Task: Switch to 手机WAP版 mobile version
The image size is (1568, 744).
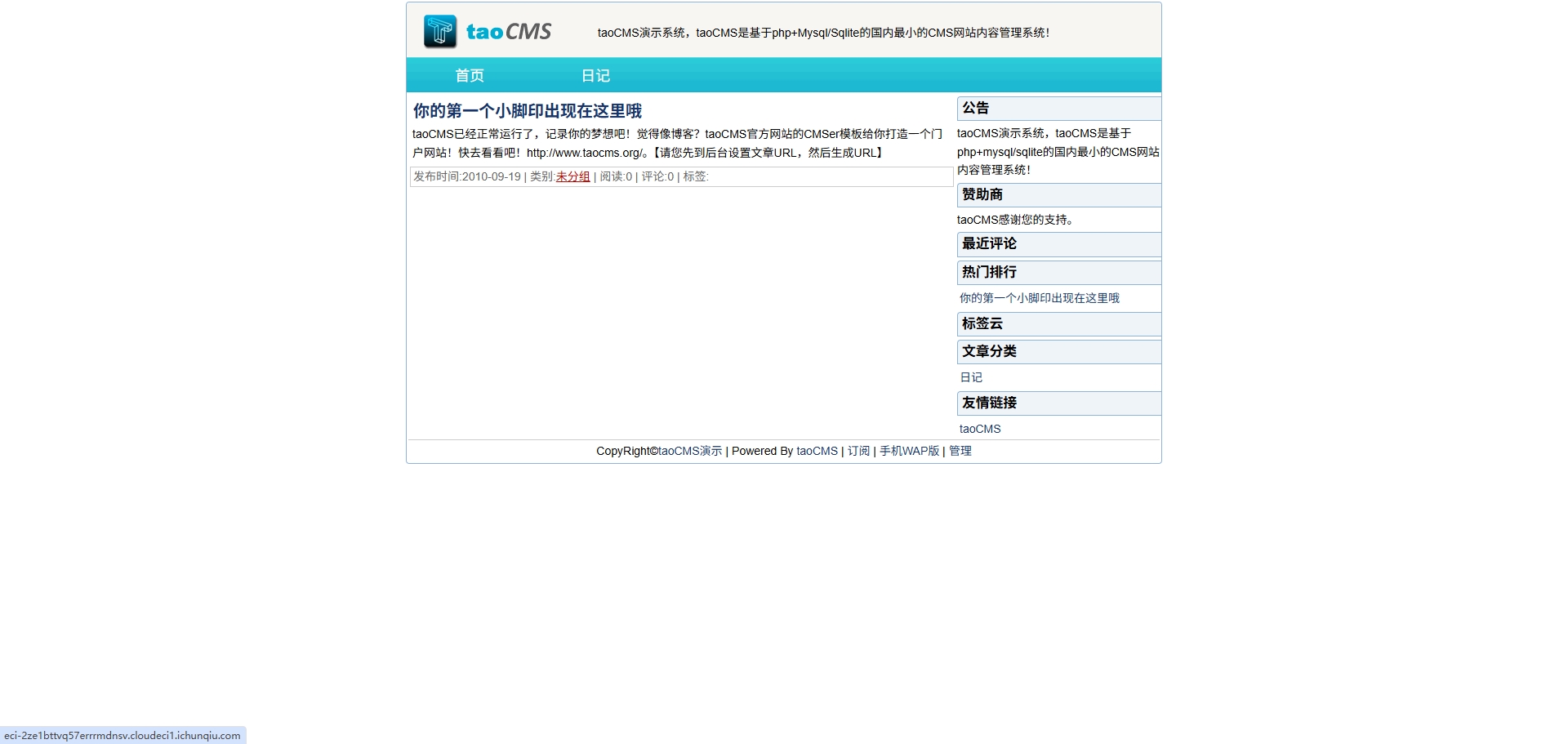Action: click(x=909, y=451)
